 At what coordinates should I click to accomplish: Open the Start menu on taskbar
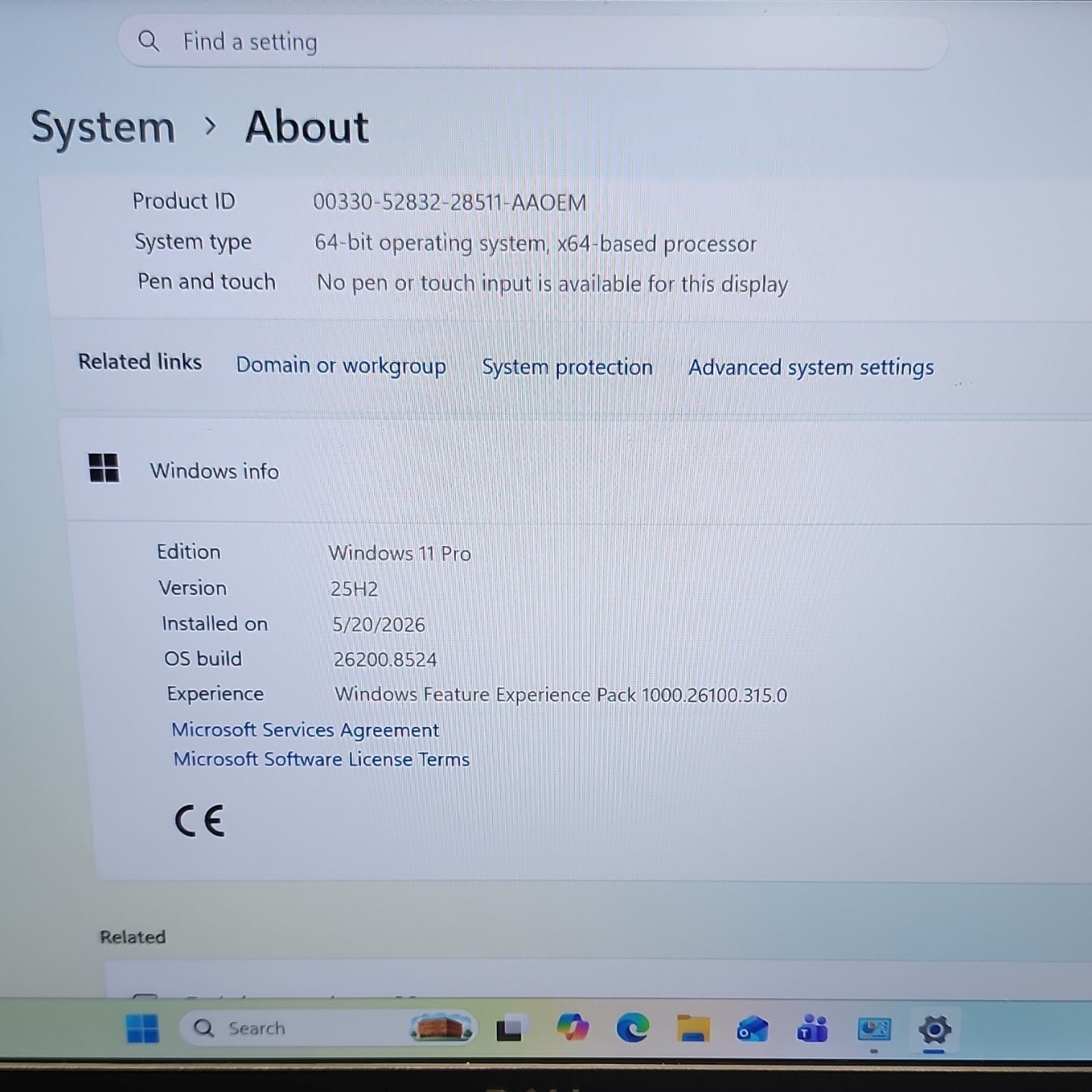coord(142,1029)
